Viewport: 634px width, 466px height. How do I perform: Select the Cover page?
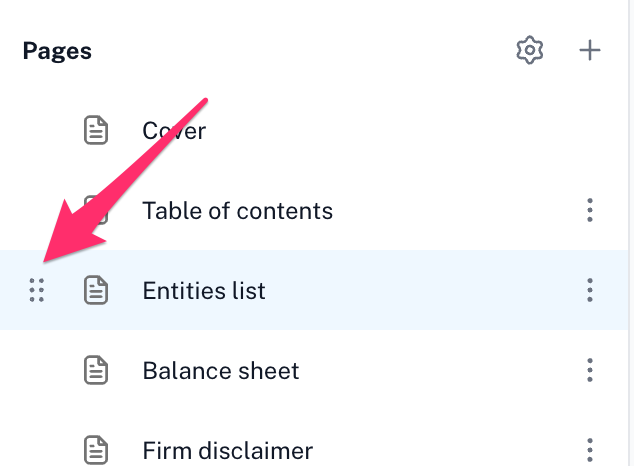[x=174, y=131]
